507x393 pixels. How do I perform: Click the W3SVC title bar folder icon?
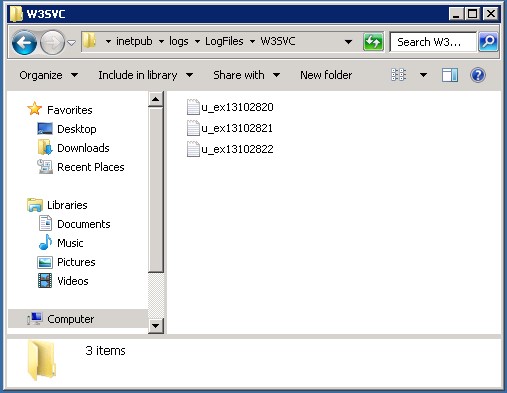(x=16, y=14)
